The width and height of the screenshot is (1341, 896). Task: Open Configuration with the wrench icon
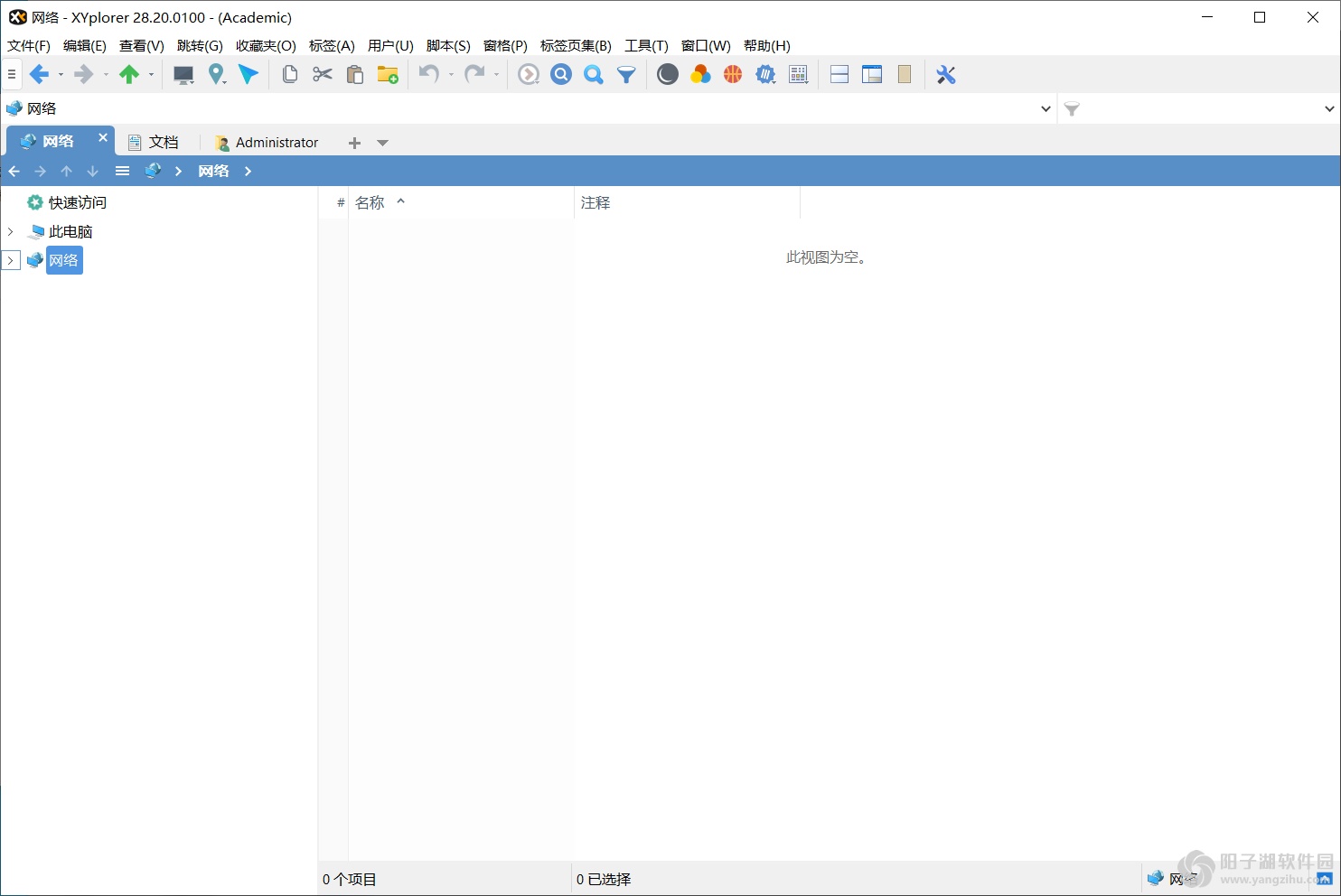(945, 74)
